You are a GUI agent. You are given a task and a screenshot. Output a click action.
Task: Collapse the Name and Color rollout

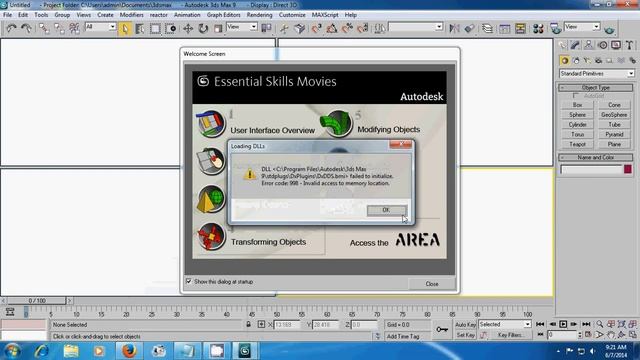(596, 157)
